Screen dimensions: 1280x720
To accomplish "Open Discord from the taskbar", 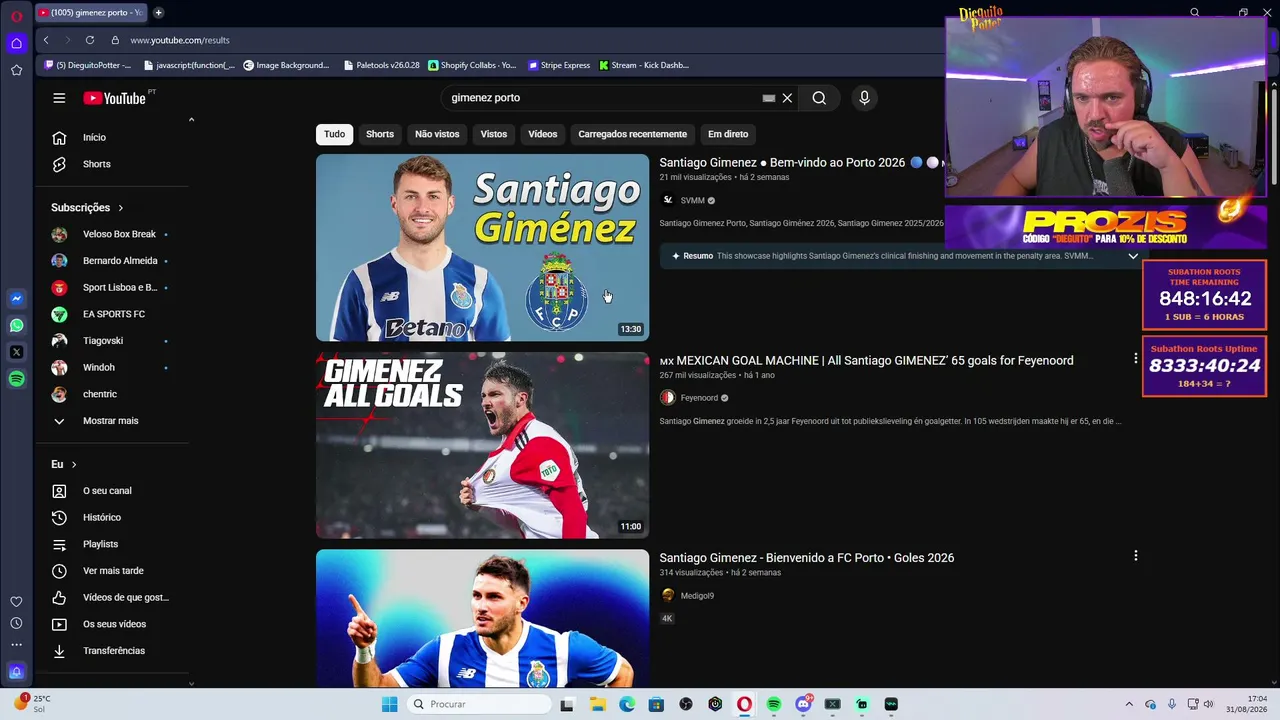I will [x=803, y=704].
